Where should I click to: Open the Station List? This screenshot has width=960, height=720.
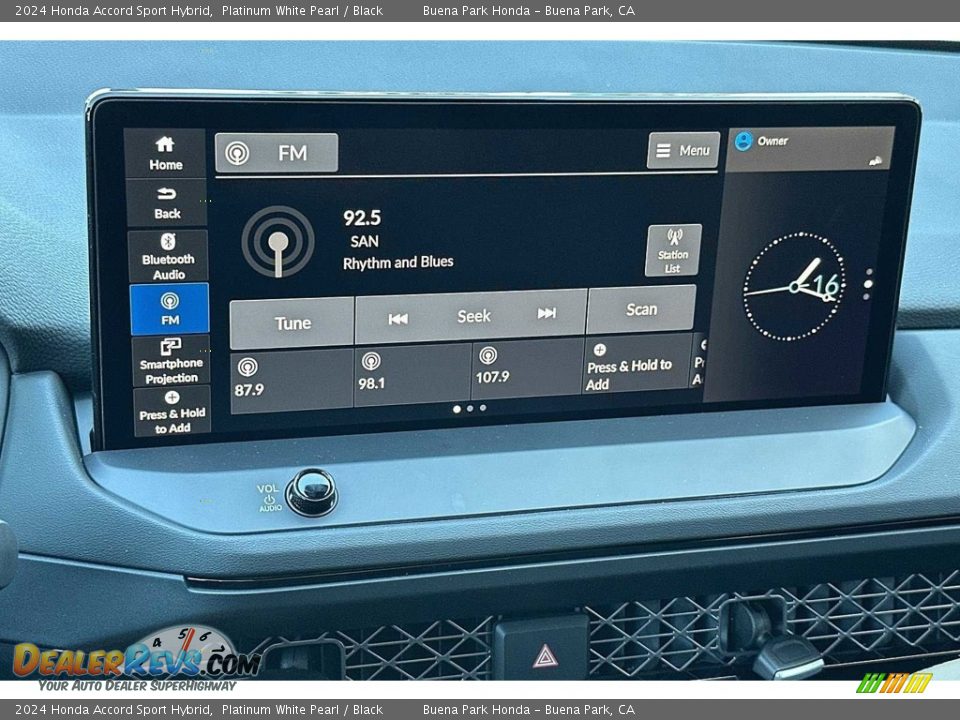coord(673,250)
